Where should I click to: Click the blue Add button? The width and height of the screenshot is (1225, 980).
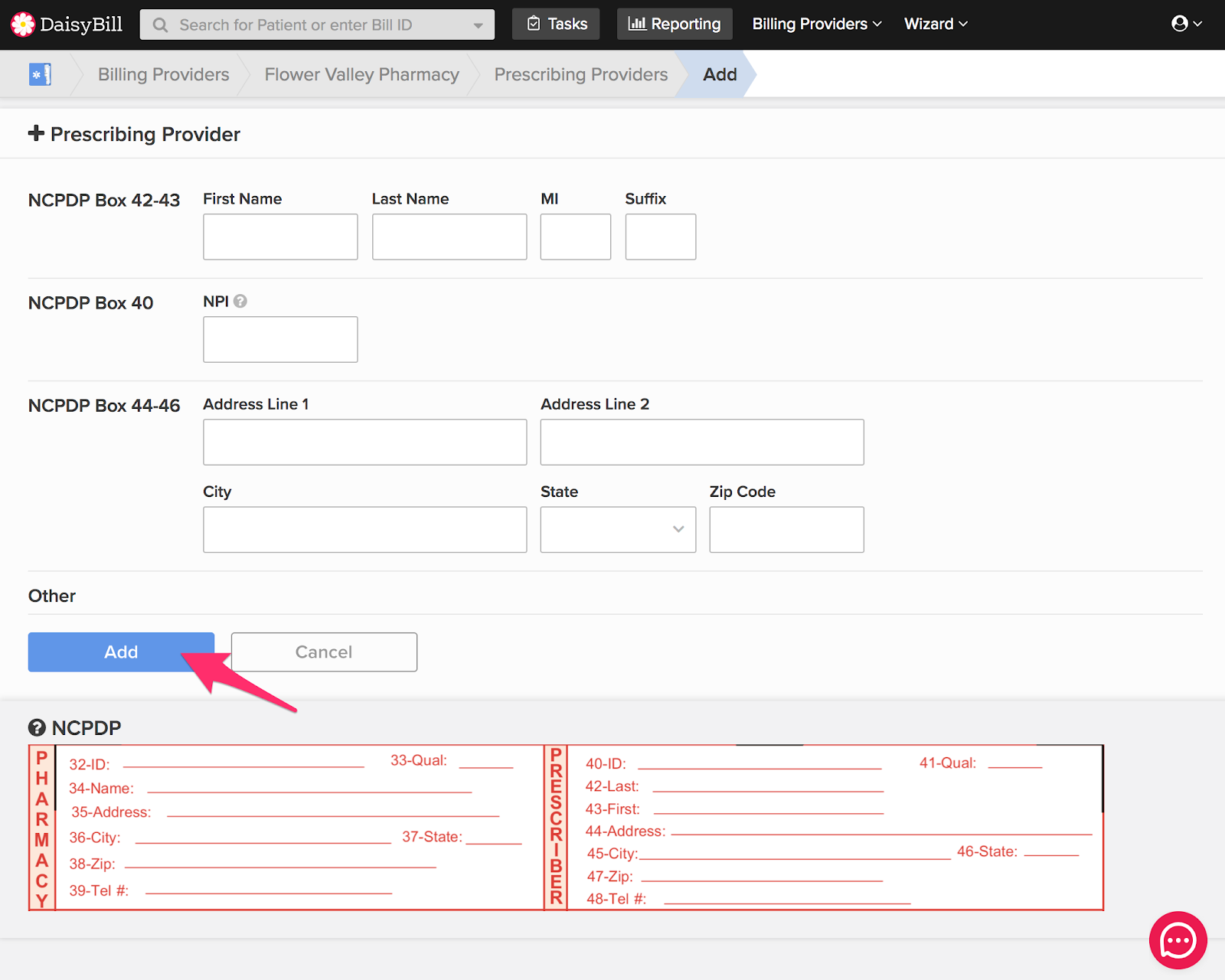click(121, 652)
